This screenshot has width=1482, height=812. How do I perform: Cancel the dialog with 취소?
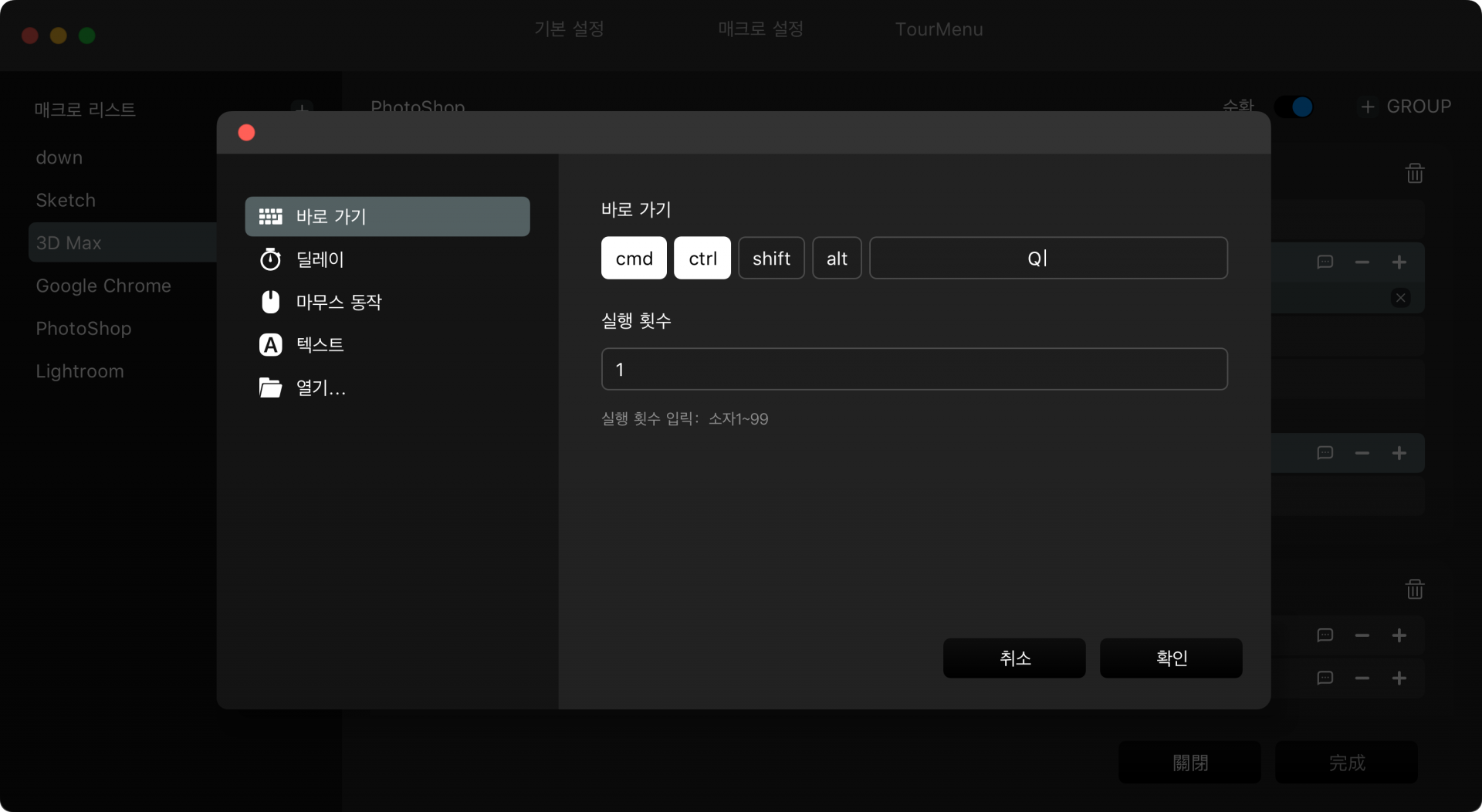click(x=1014, y=658)
